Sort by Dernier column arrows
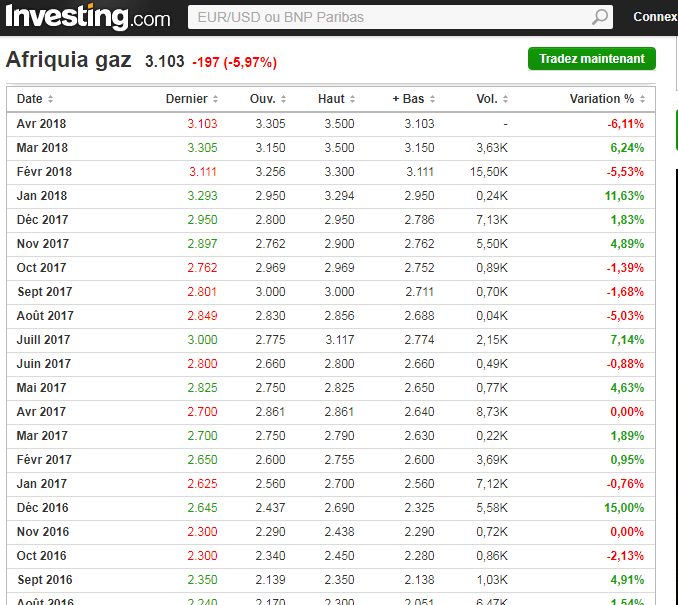The width and height of the screenshot is (678, 605). pos(216,99)
